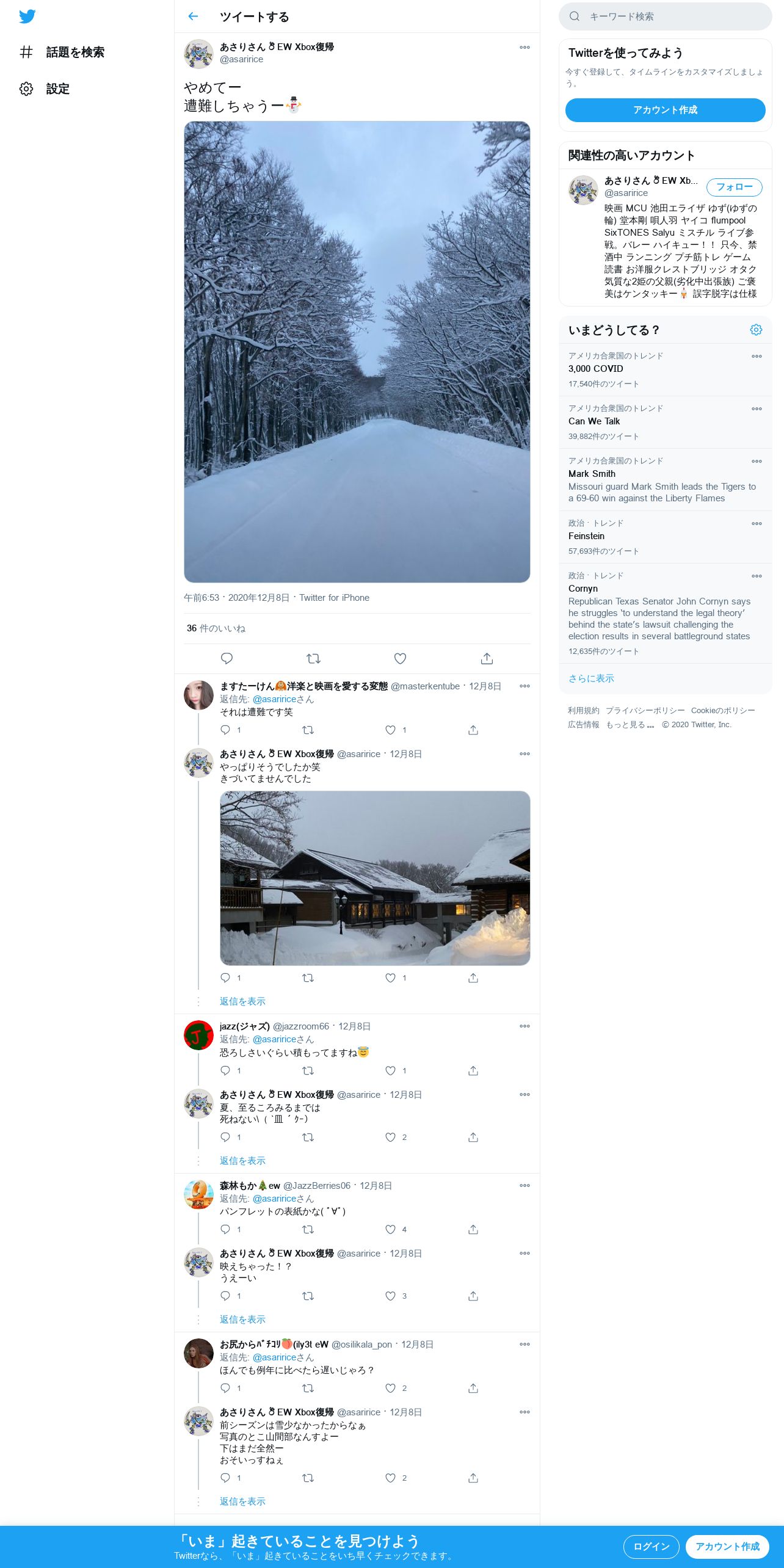The image size is (784, 1568).
Task: Like jazz(ジャズ)'s reply tweet
Action: [391, 1070]
